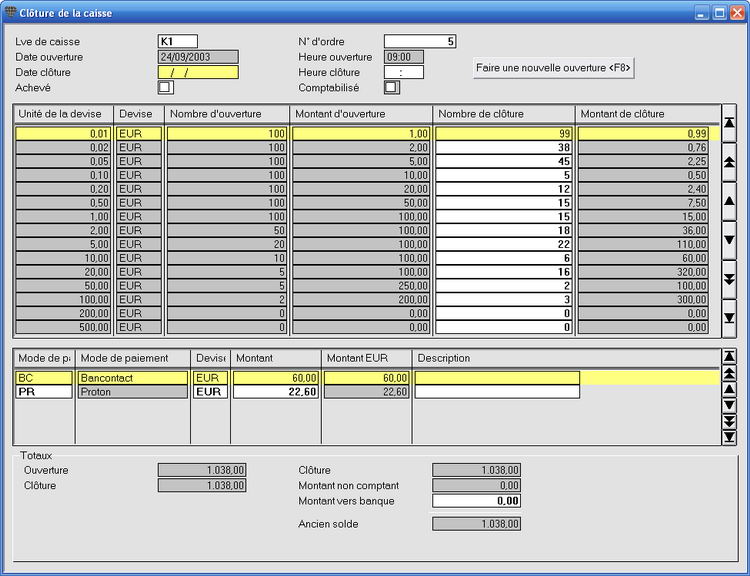Maximize the Clôture de la caisse window
Image resolution: width=750 pixels, height=576 pixels.
click(719, 12)
